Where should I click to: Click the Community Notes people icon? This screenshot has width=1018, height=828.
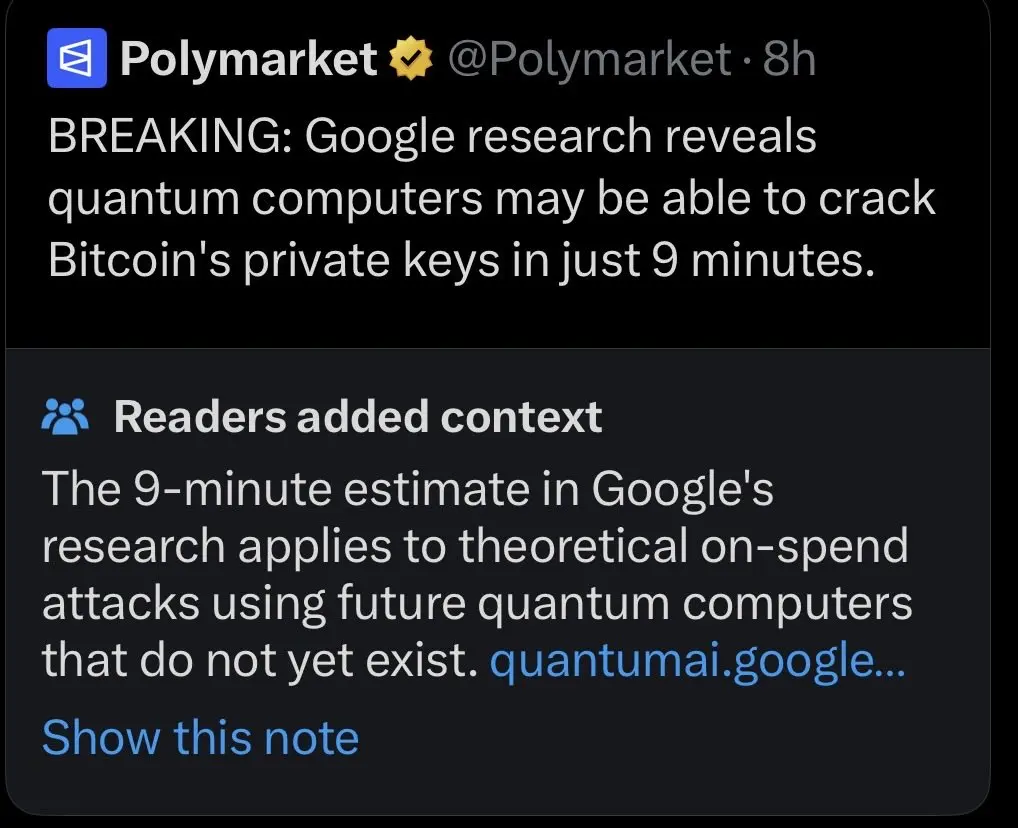65,416
